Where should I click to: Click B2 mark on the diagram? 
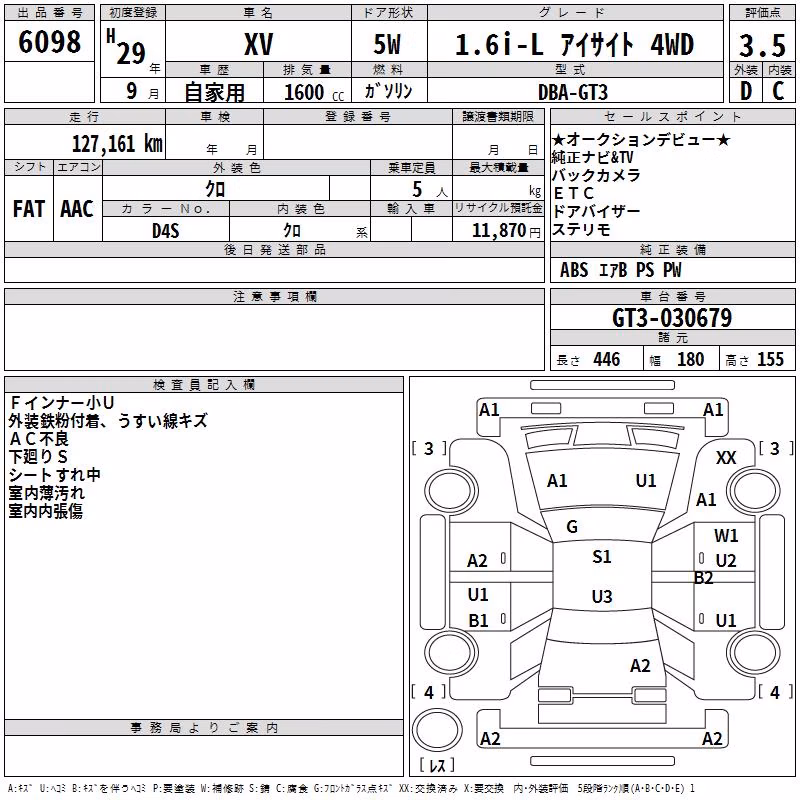click(703, 578)
